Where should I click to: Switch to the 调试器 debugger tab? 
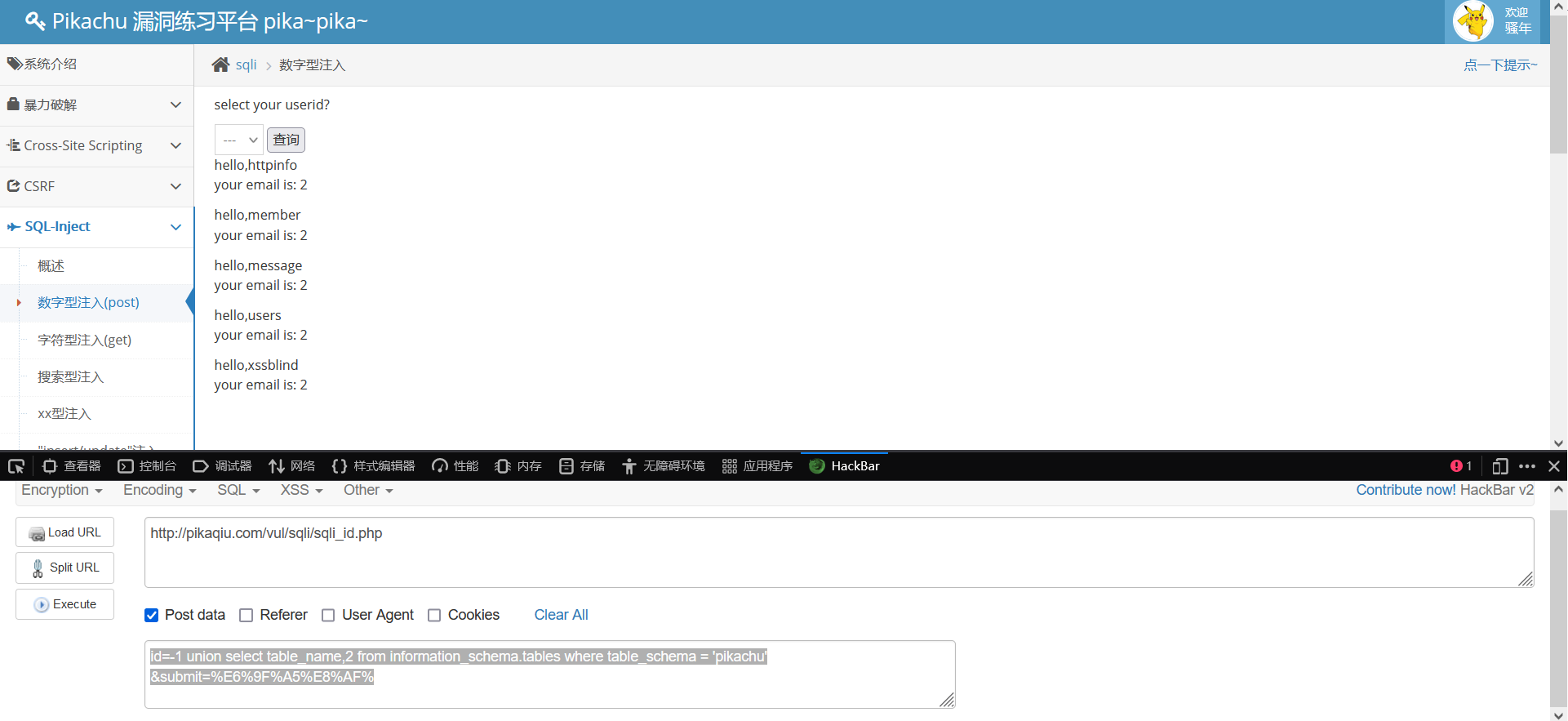pos(222,466)
